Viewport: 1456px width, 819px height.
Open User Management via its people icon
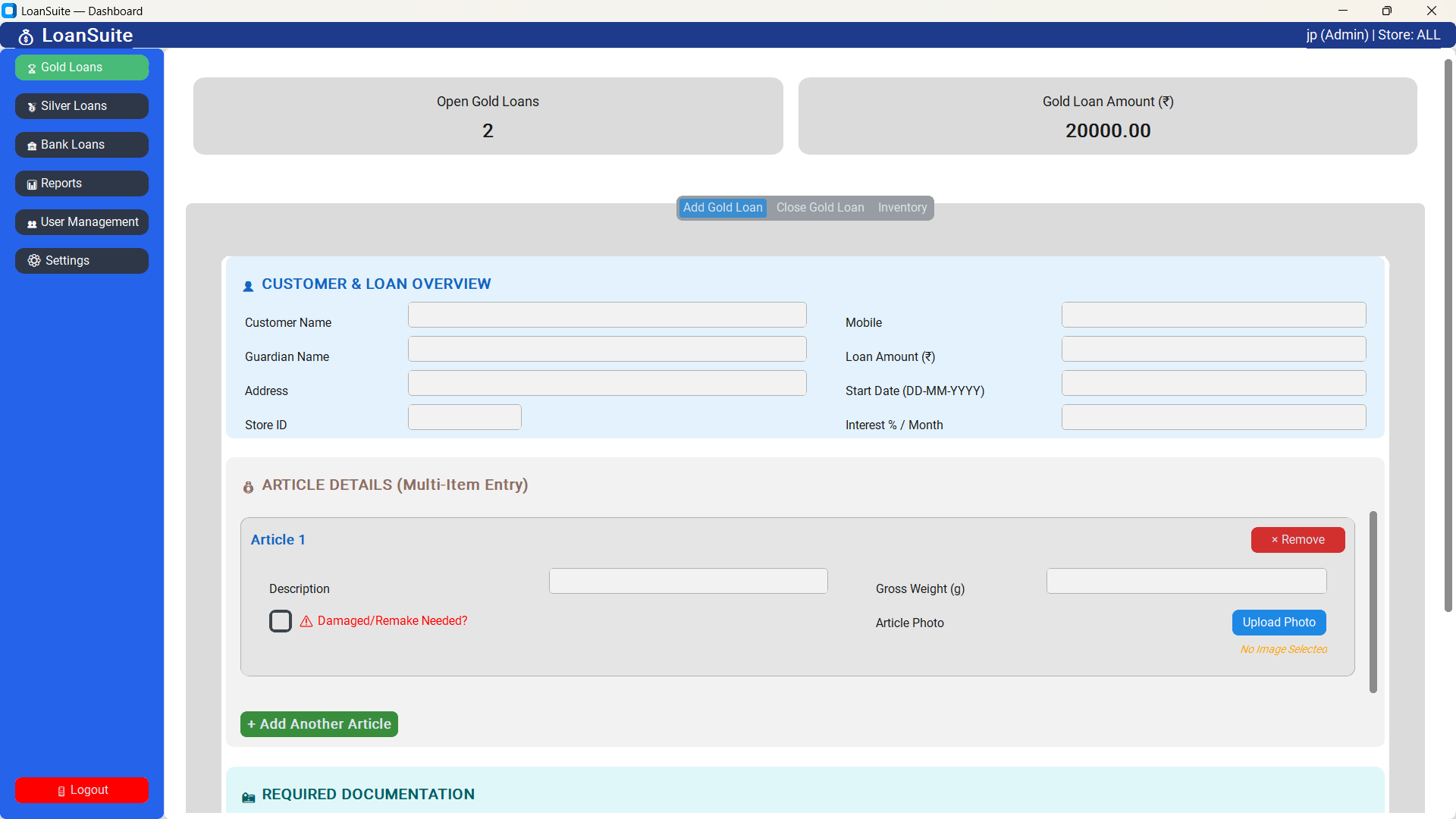coord(31,222)
